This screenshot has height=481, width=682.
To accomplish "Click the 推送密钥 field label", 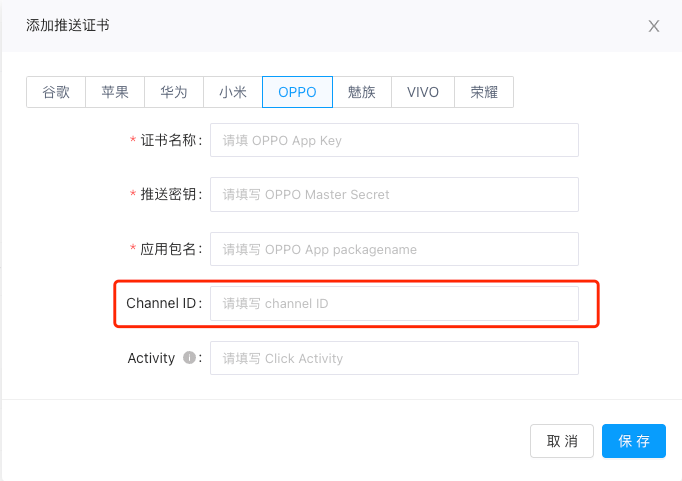I will (170, 195).
